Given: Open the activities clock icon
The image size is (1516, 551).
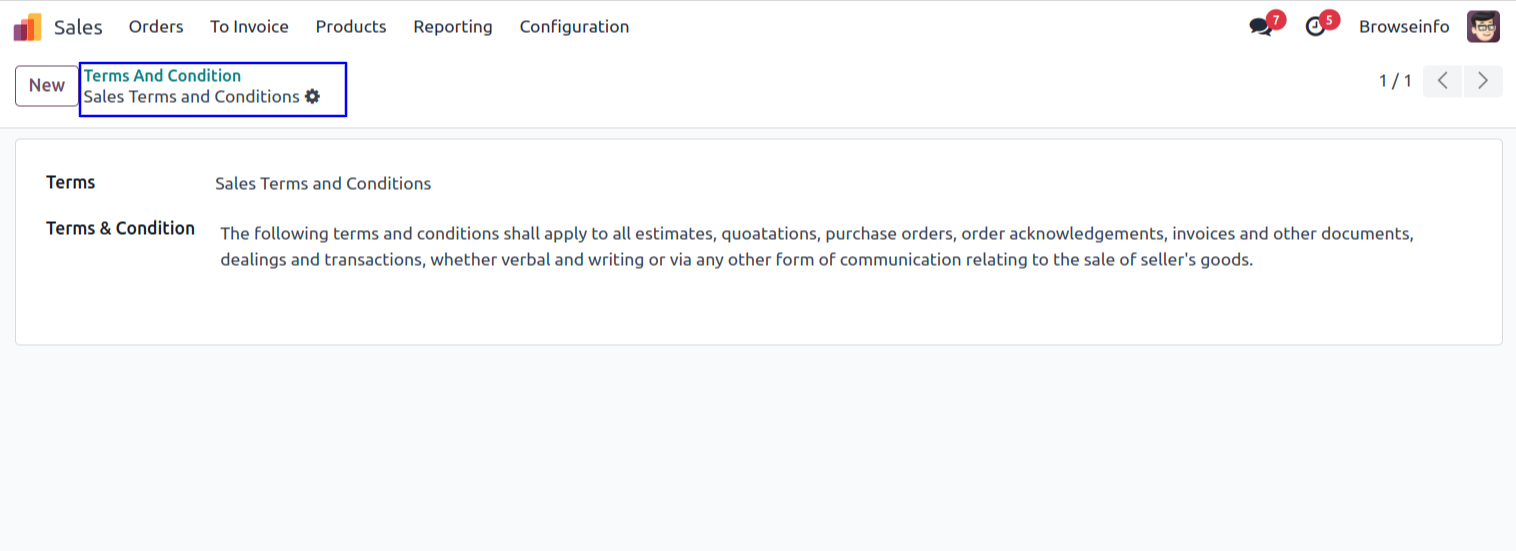Looking at the screenshot, I should [1316, 27].
